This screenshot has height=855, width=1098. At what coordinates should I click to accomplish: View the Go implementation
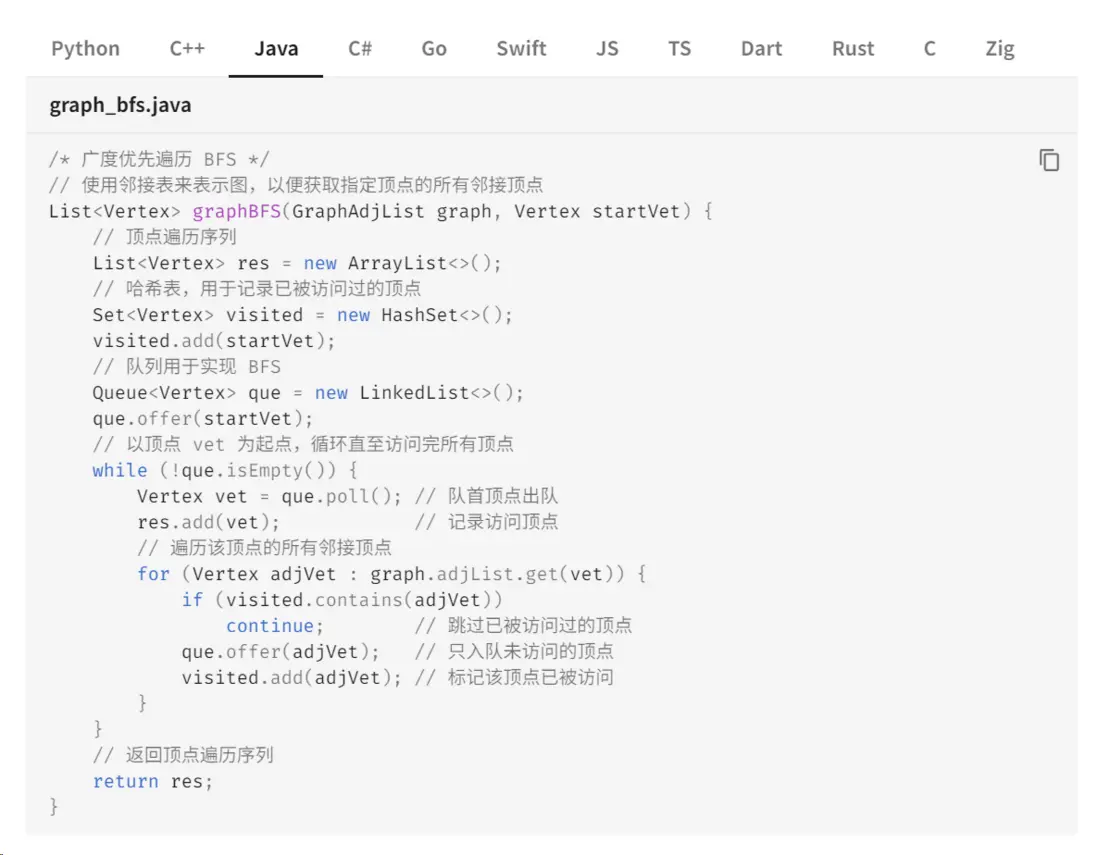[433, 48]
